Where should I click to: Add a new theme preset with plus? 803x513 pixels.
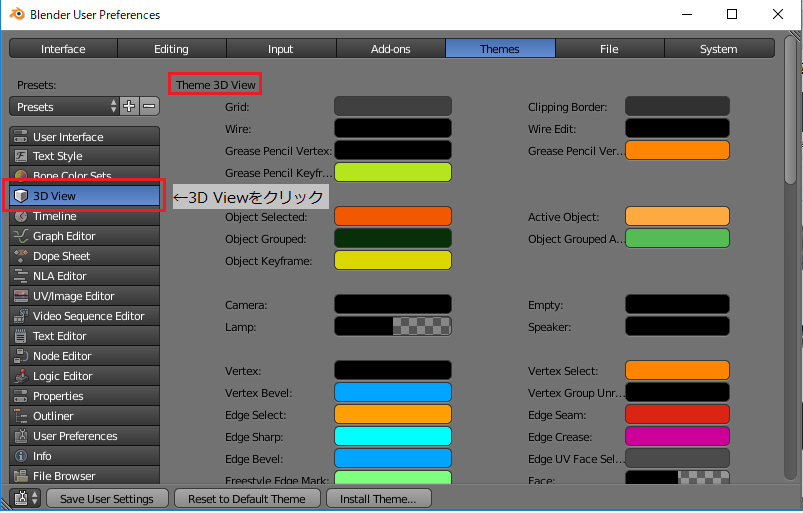click(129, 106)
